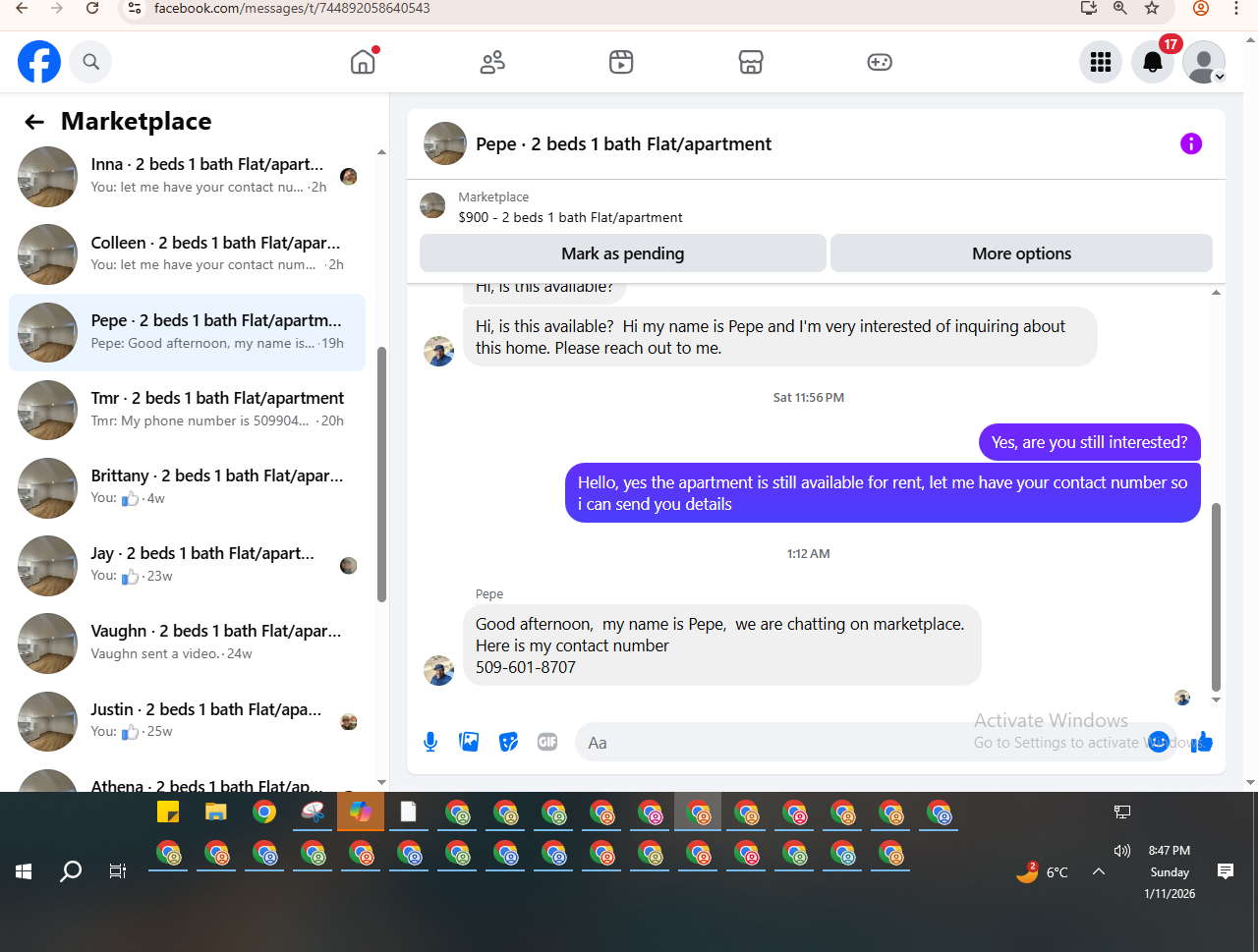Open the Tmr conversation

(x=187, y=410)
